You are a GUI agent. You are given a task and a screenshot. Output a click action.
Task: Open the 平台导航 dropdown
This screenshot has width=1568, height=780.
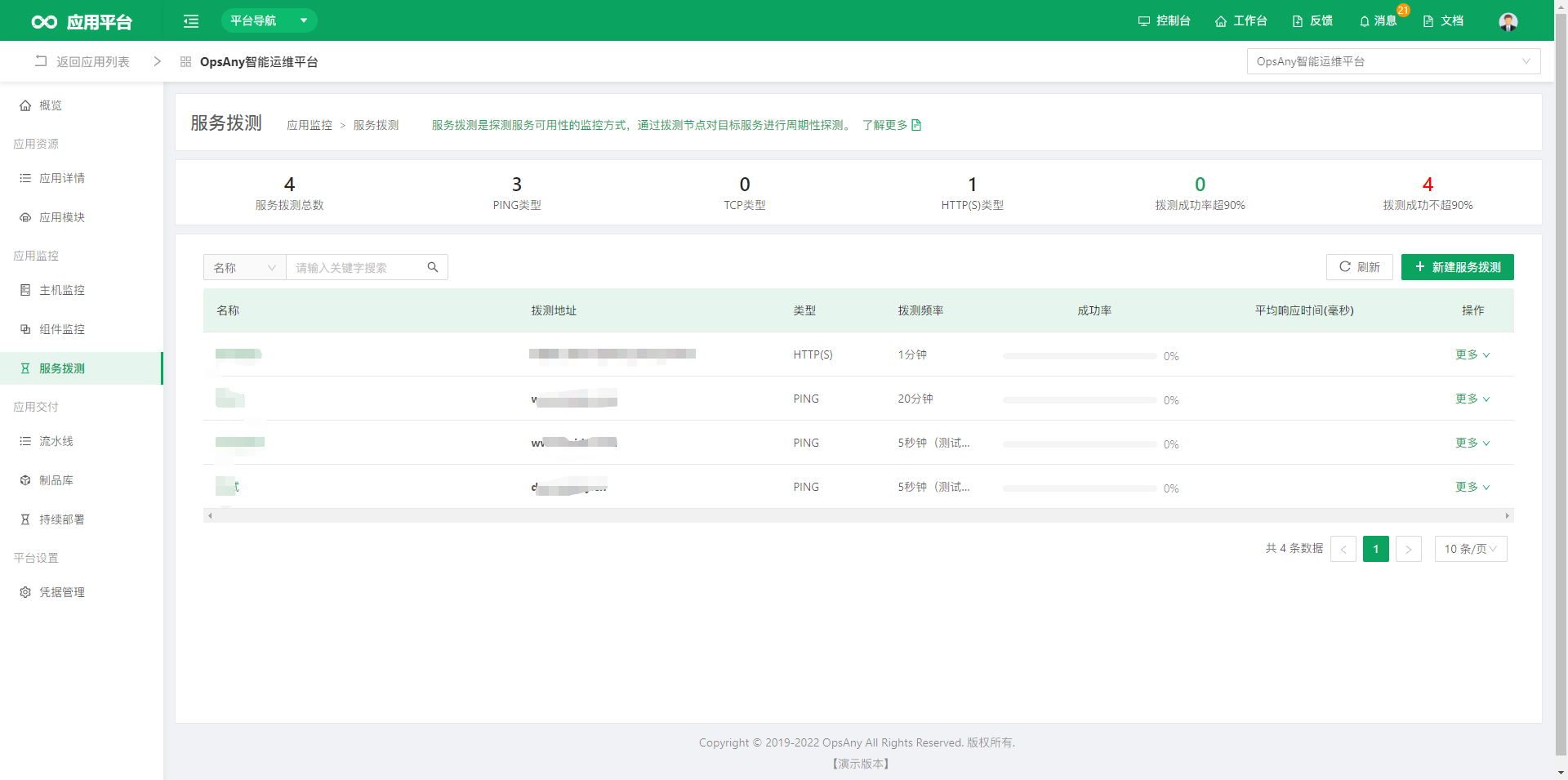(269, 20)
